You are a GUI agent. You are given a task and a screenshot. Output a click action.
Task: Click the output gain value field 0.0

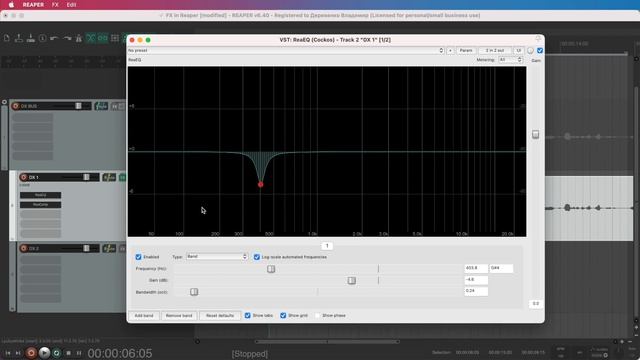[x=536, y=304]
